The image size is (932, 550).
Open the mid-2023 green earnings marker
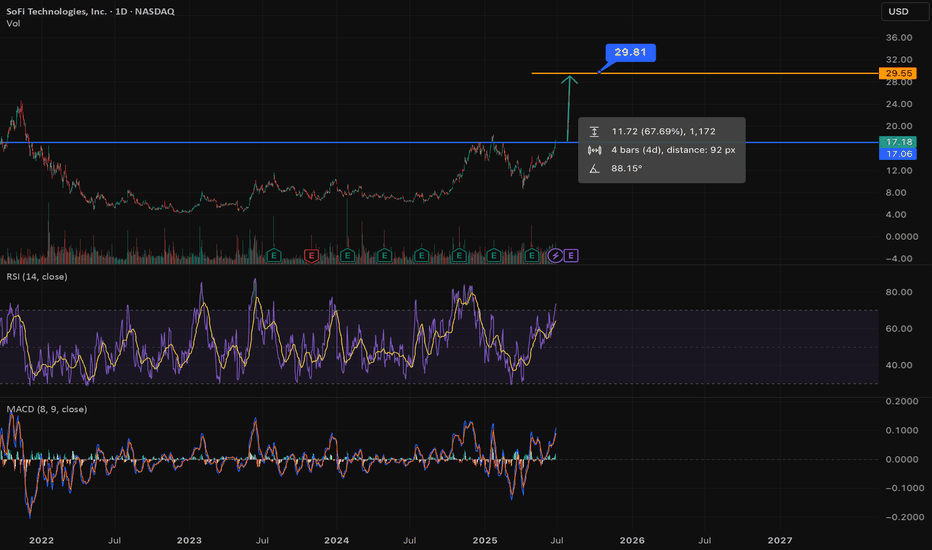coord(273,256)
